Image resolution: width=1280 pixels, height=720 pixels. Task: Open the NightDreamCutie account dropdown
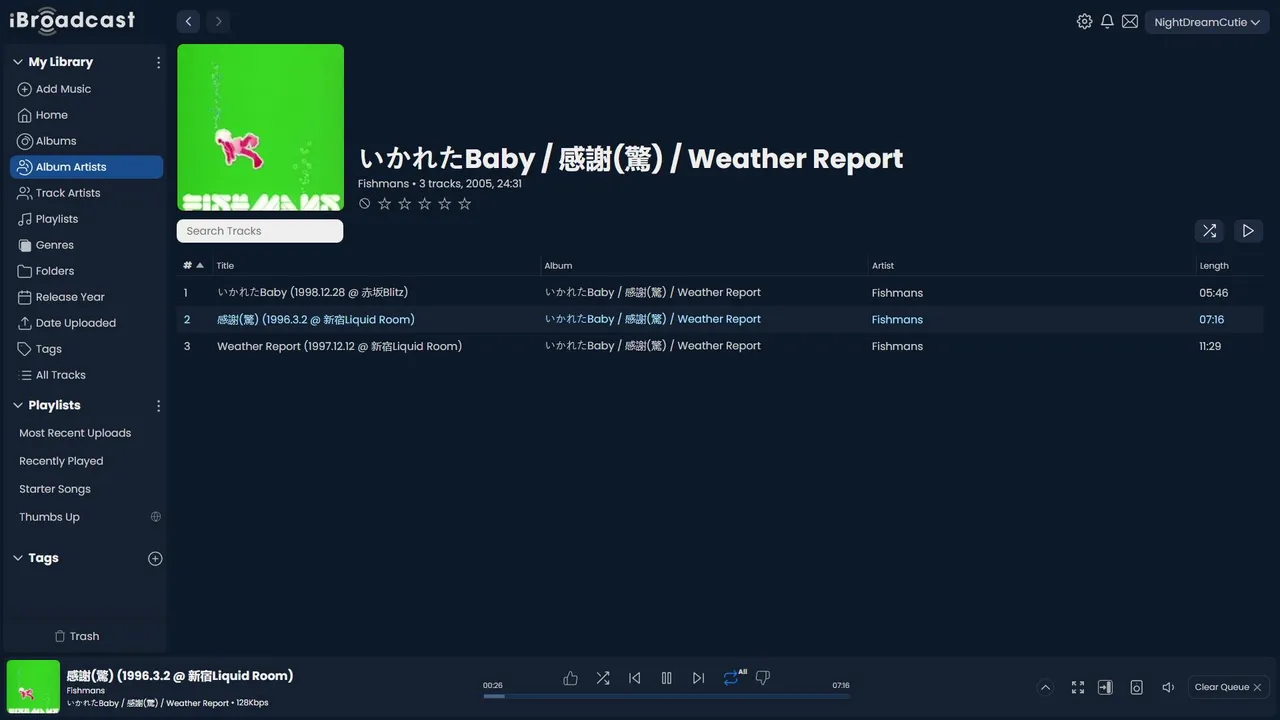[1207, 22]
